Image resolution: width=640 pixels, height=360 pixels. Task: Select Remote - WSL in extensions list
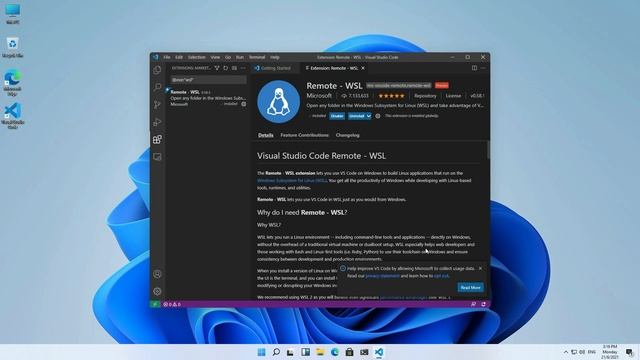point(208,98)
